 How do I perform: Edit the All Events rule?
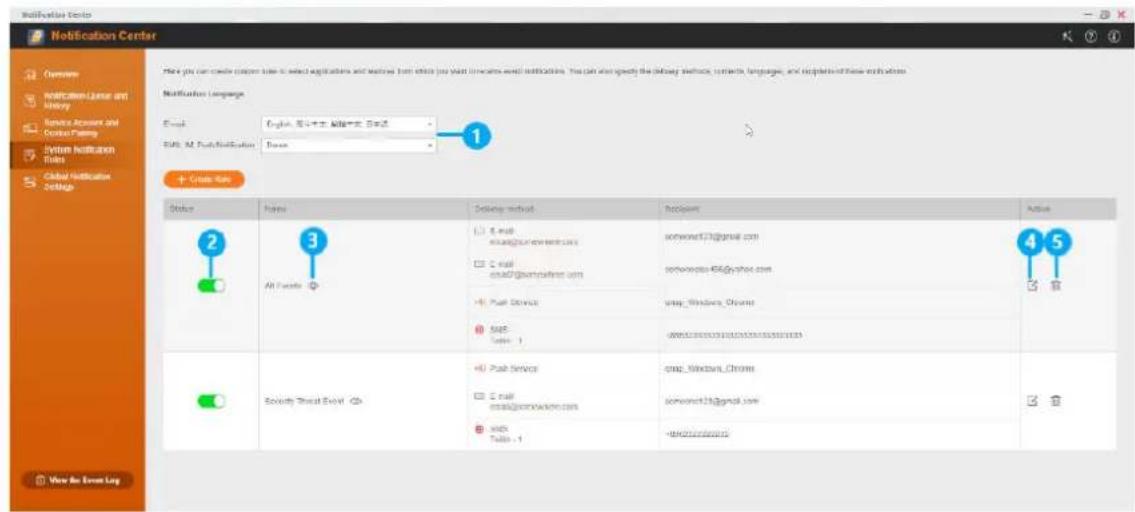(x=1033, y=285)
